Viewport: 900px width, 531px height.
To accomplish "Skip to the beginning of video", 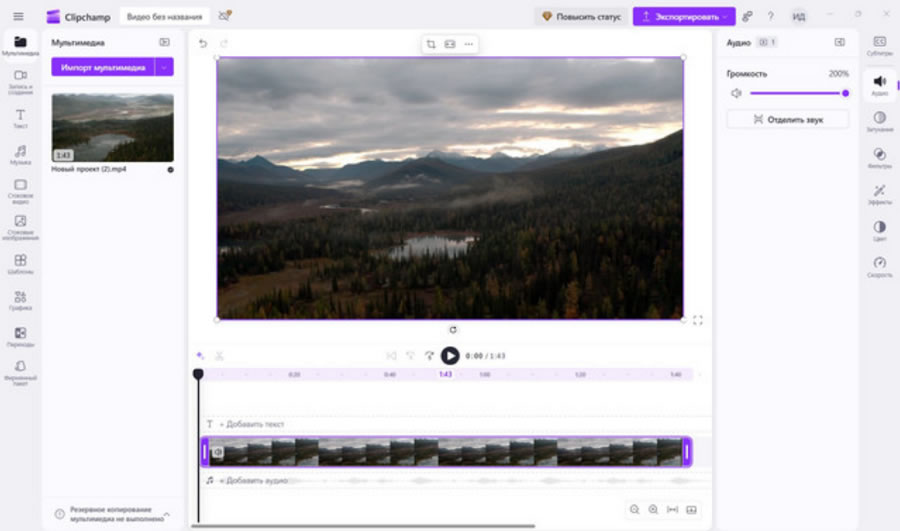I will click(391, 356).
